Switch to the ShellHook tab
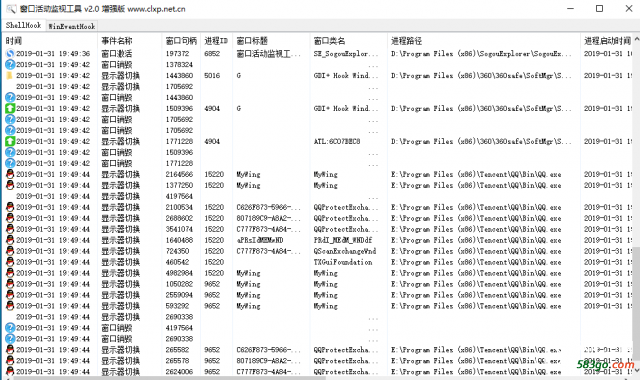 click(x=23, y=25)
